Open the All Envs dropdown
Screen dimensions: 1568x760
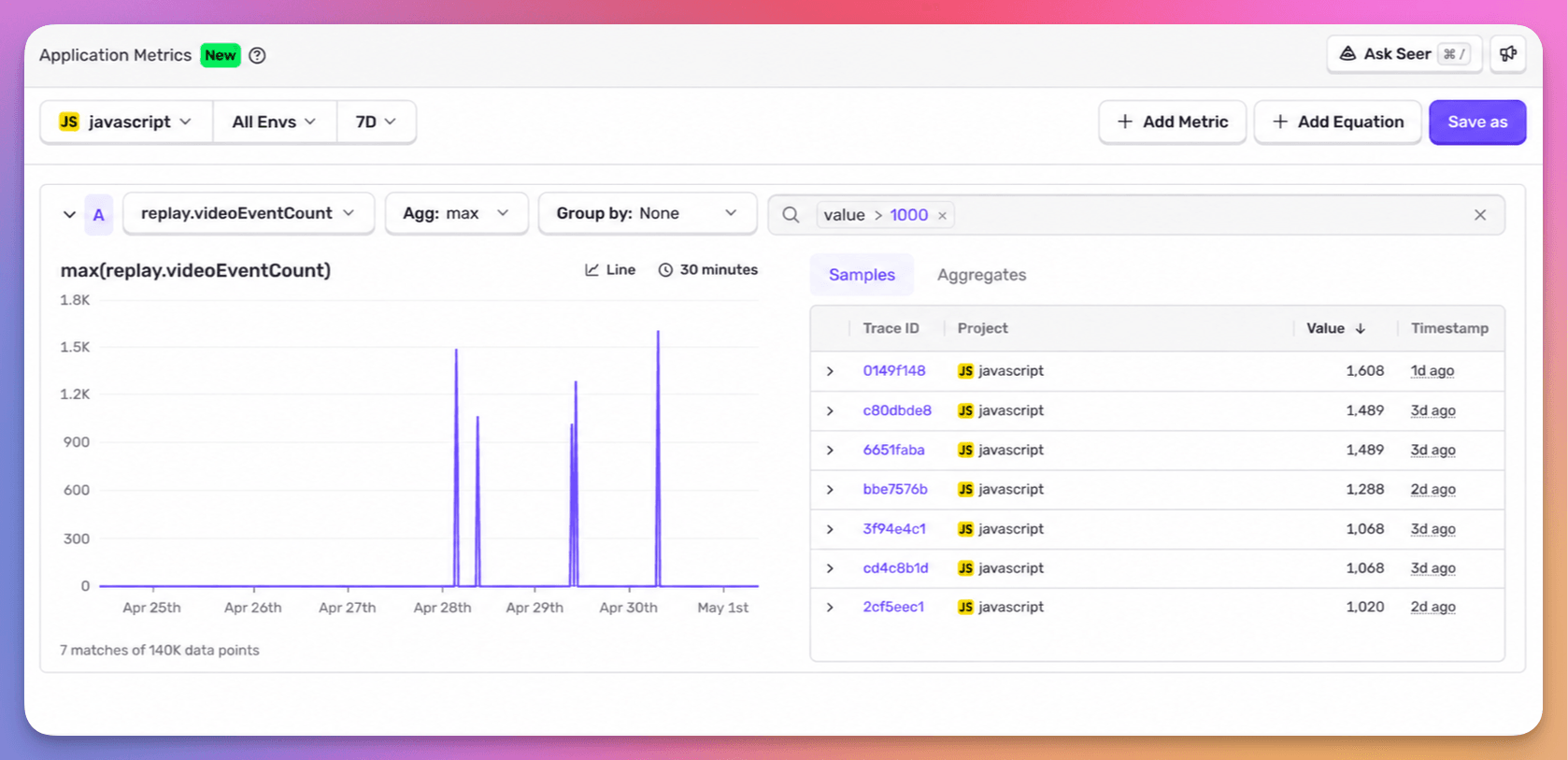(x=274, y=122)
